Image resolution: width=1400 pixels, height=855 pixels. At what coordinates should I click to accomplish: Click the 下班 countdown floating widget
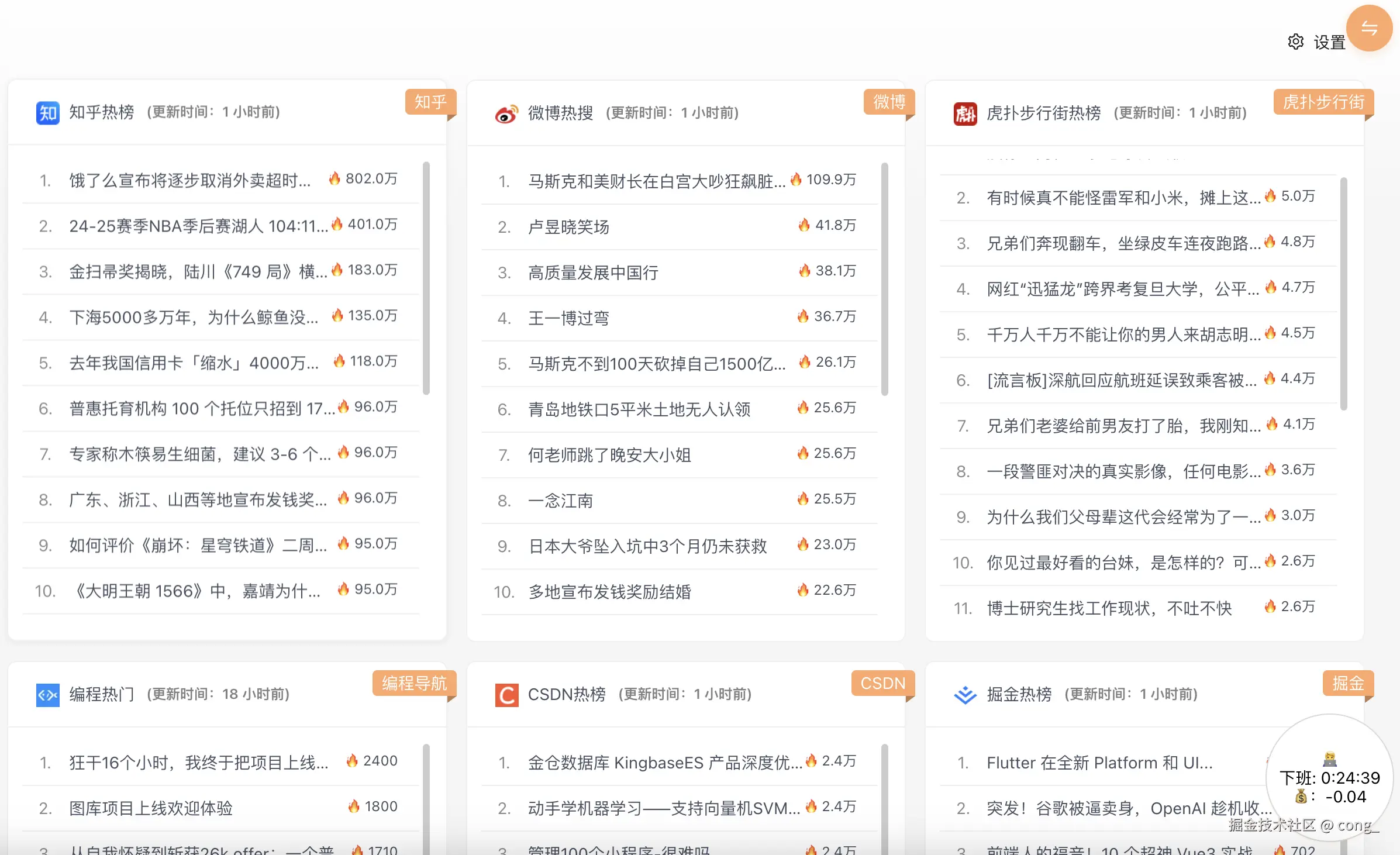[x=1329, y=778]
